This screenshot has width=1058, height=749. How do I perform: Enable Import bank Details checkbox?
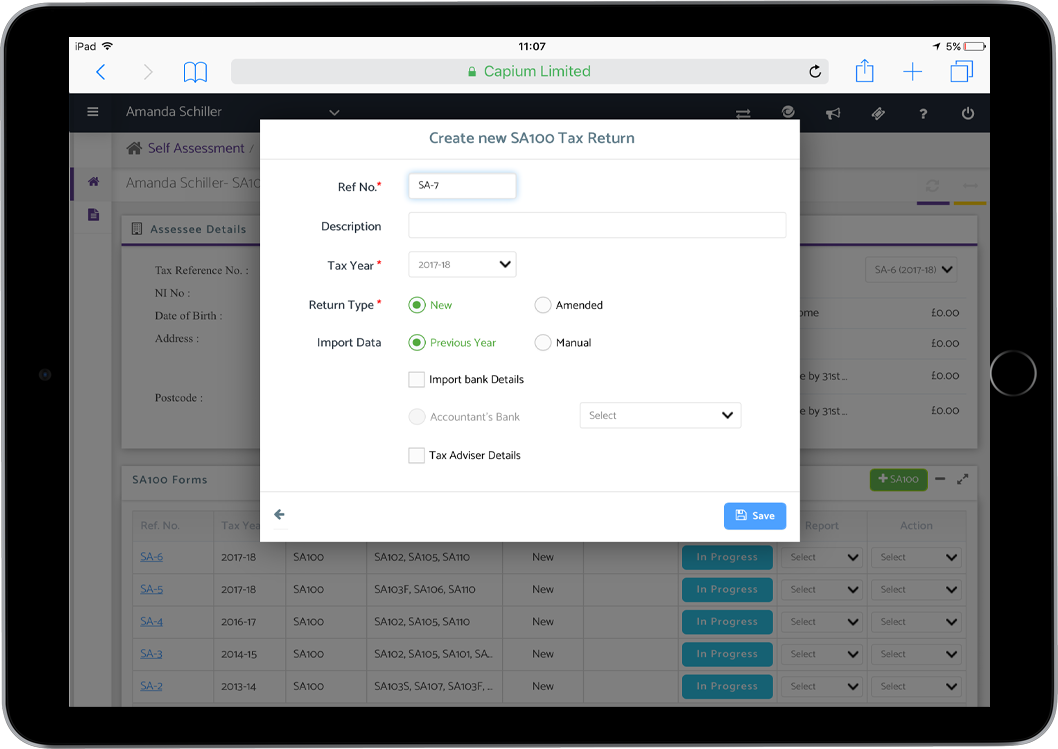[x=417, y=380]
